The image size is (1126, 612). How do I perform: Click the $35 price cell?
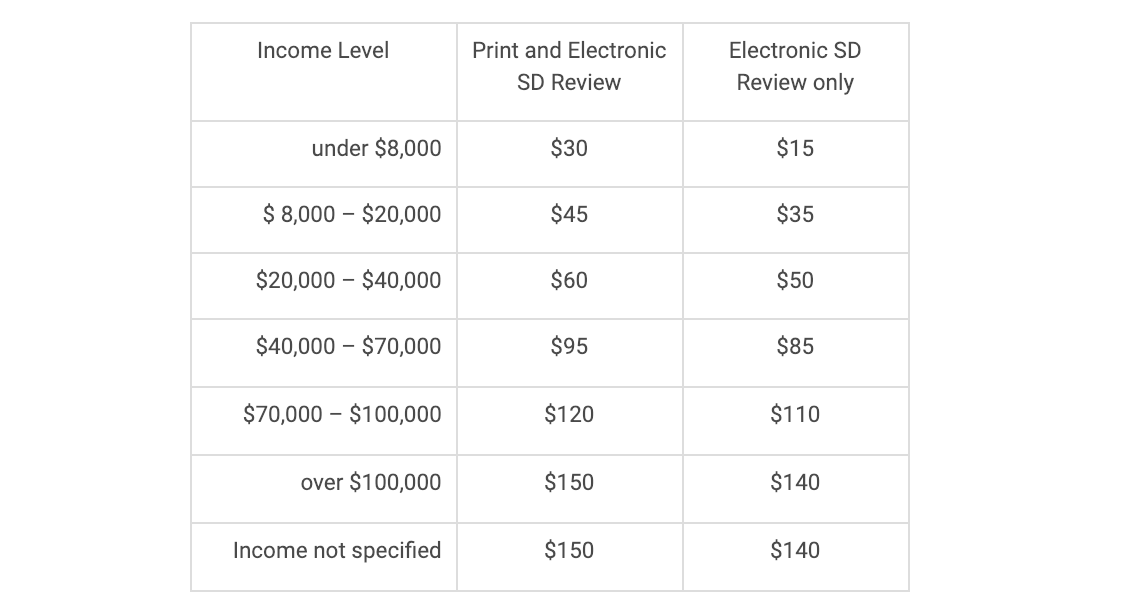pos(795,215)
